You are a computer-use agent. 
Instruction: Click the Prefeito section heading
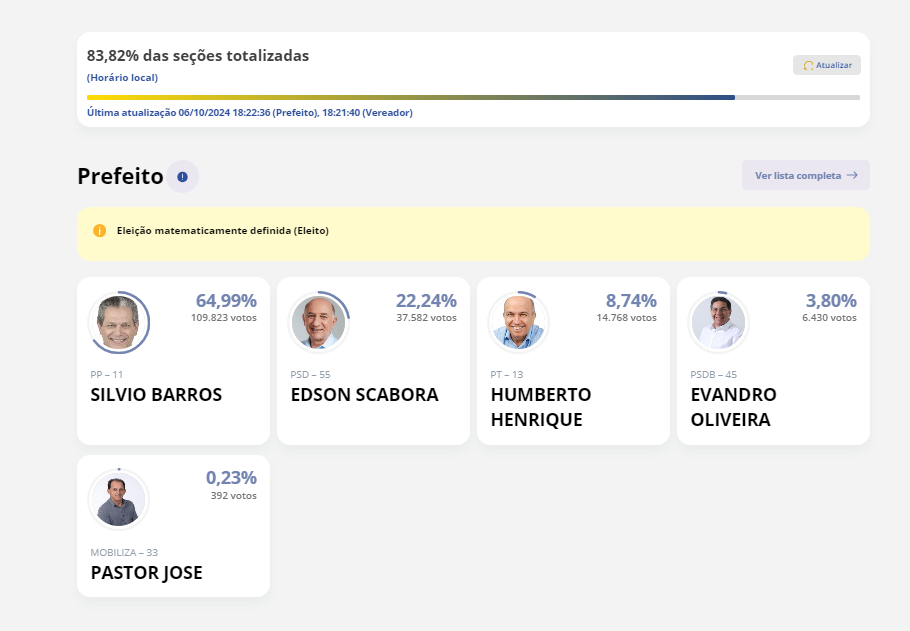(x=120, y=177)
